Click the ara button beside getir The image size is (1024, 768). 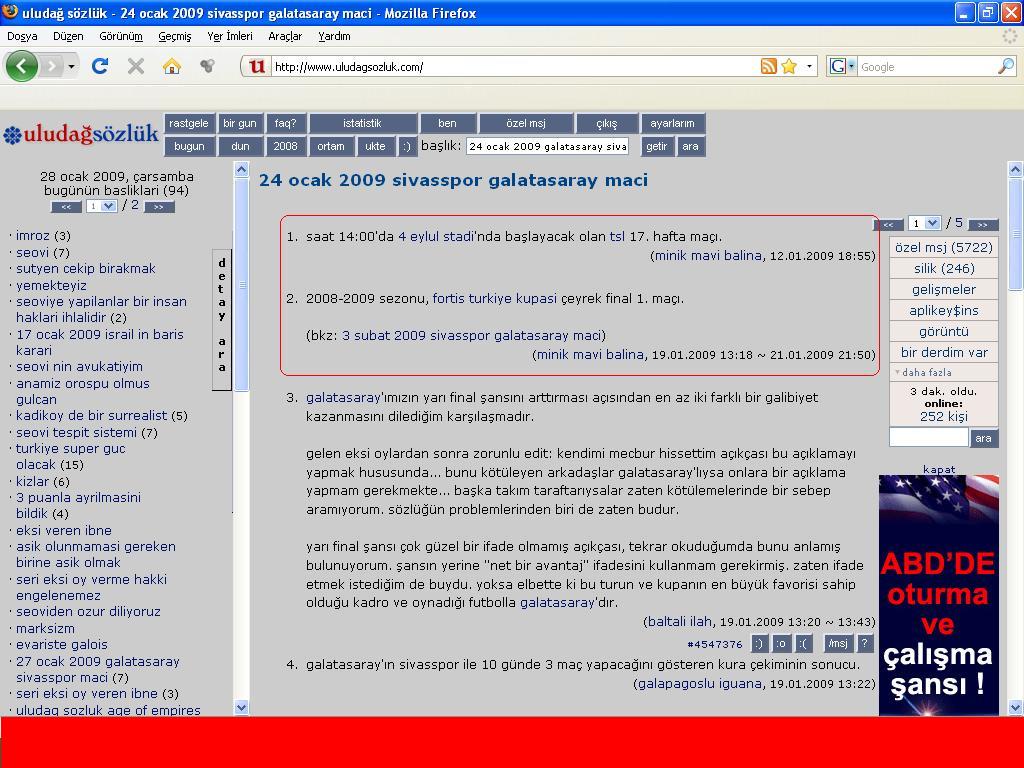point(690,146)
